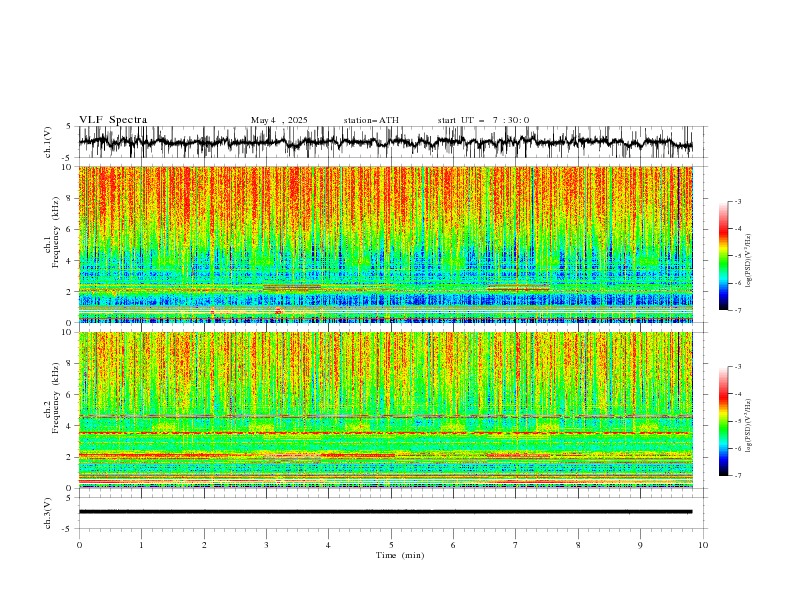Viewport: 792px width, 612px height.
Task: Click the ch.1 PSD color scale bar
Action: [724, 256]
